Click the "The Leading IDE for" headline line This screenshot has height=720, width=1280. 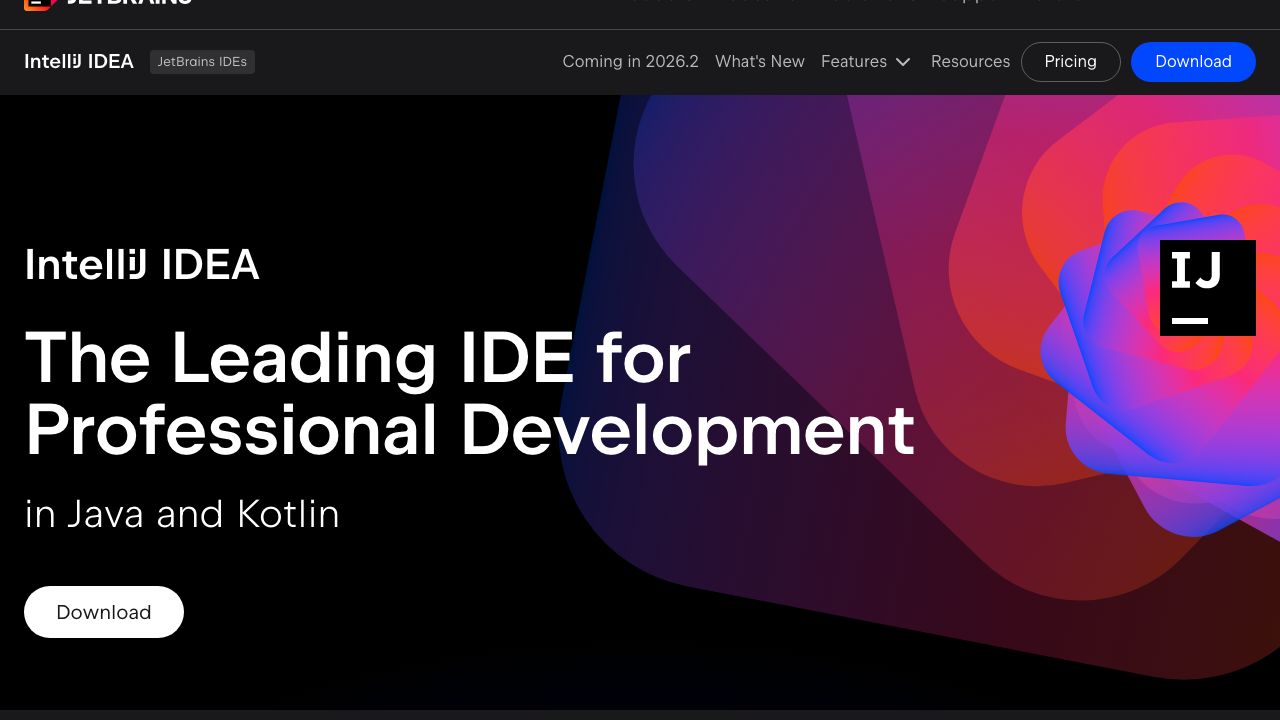point(358,358)
